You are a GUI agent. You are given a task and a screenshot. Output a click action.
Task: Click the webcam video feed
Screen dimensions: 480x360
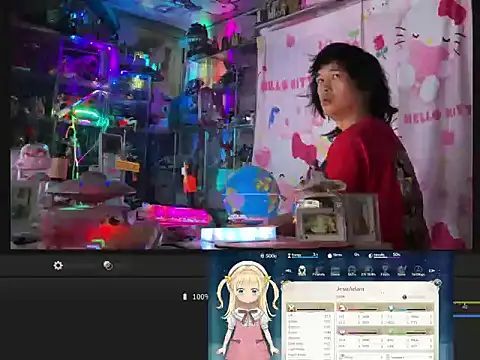point(241,125)
